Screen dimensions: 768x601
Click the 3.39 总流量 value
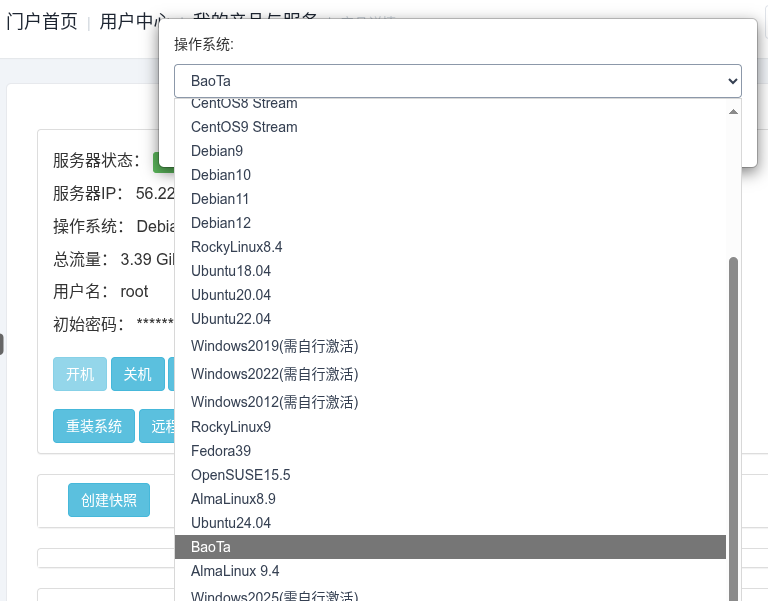pyautogui.click(x=147, y=259)
